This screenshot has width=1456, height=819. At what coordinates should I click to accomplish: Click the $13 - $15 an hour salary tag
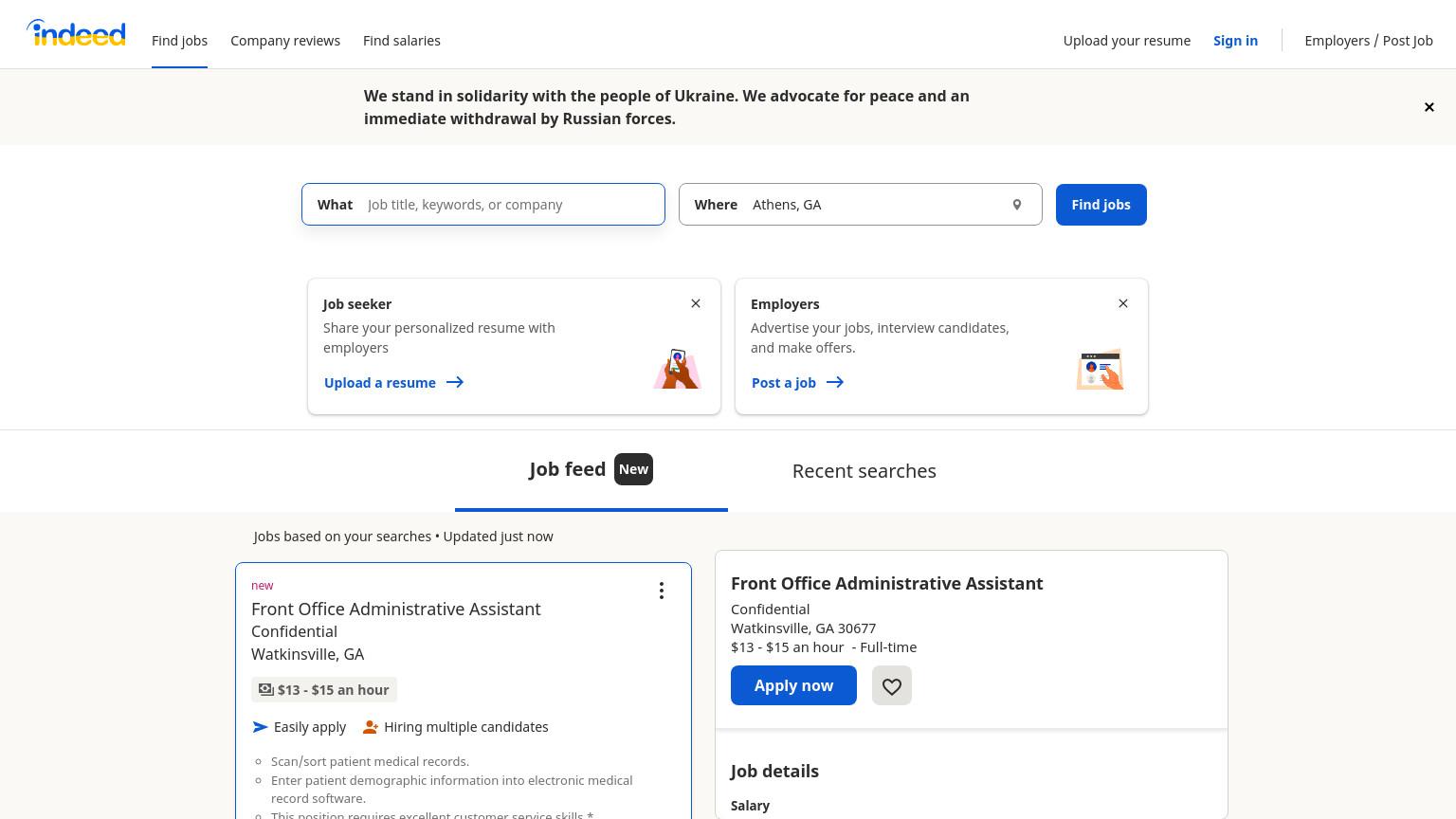324,690
